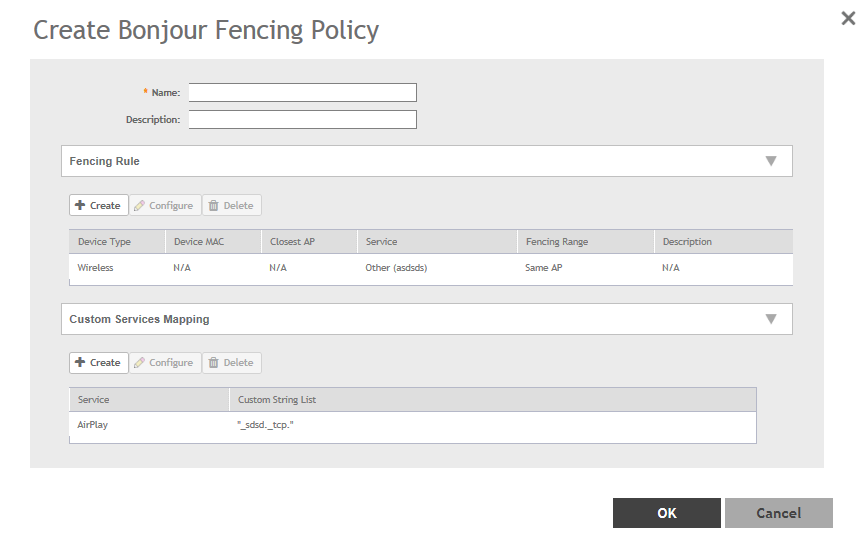Configure the selected custom service mapping

coord(164,362)
